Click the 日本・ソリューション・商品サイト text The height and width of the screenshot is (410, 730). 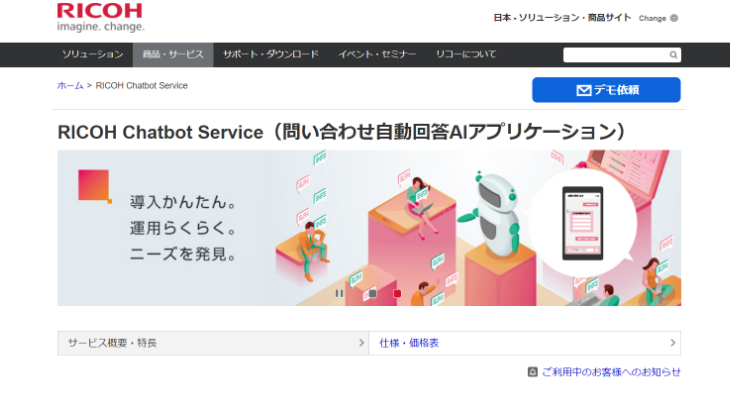(562, 18)
